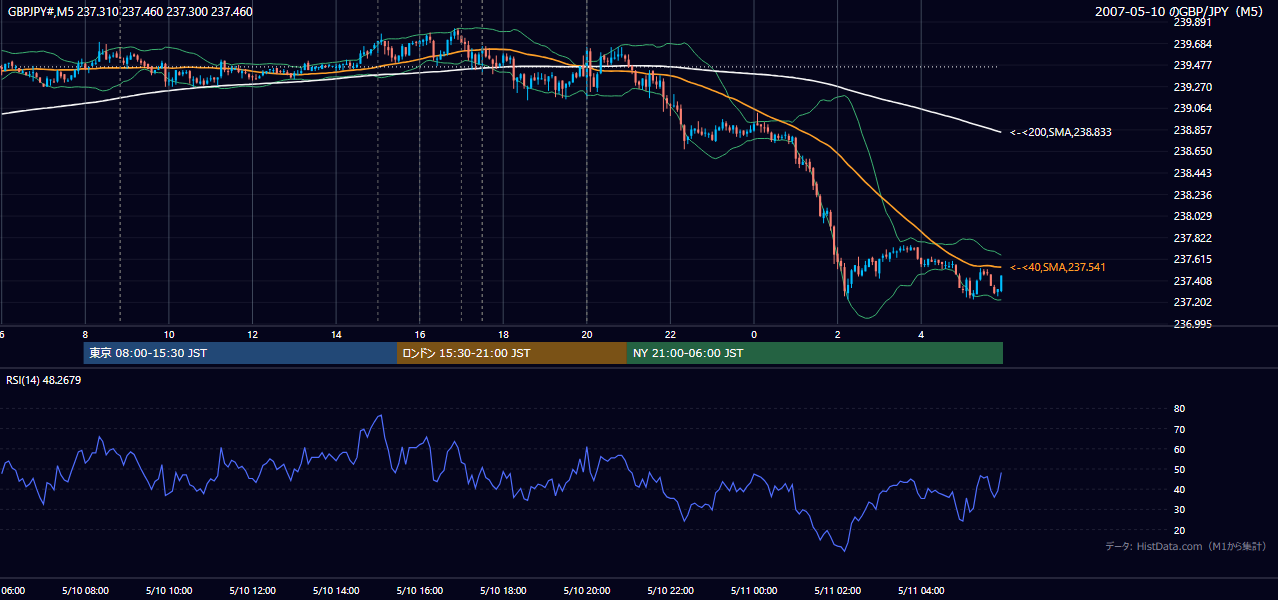Click the hour label 22 under the price chart
The image size is (1278, 600).
pos(671,335)
